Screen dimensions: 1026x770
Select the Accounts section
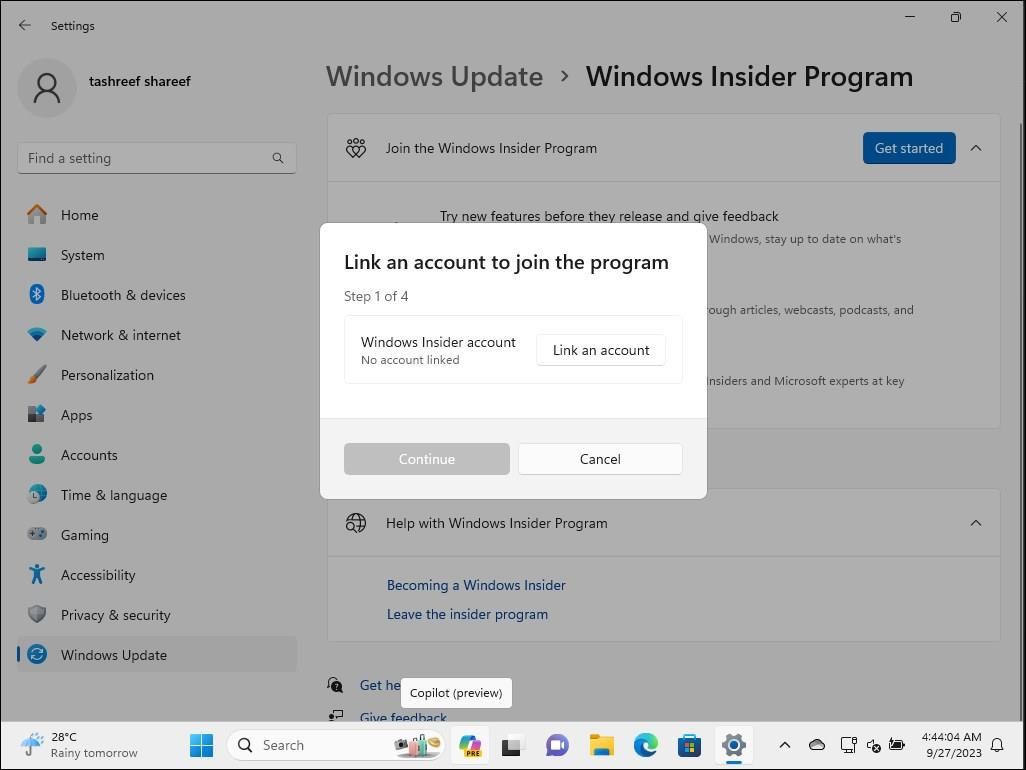click(x=89, y=455)
